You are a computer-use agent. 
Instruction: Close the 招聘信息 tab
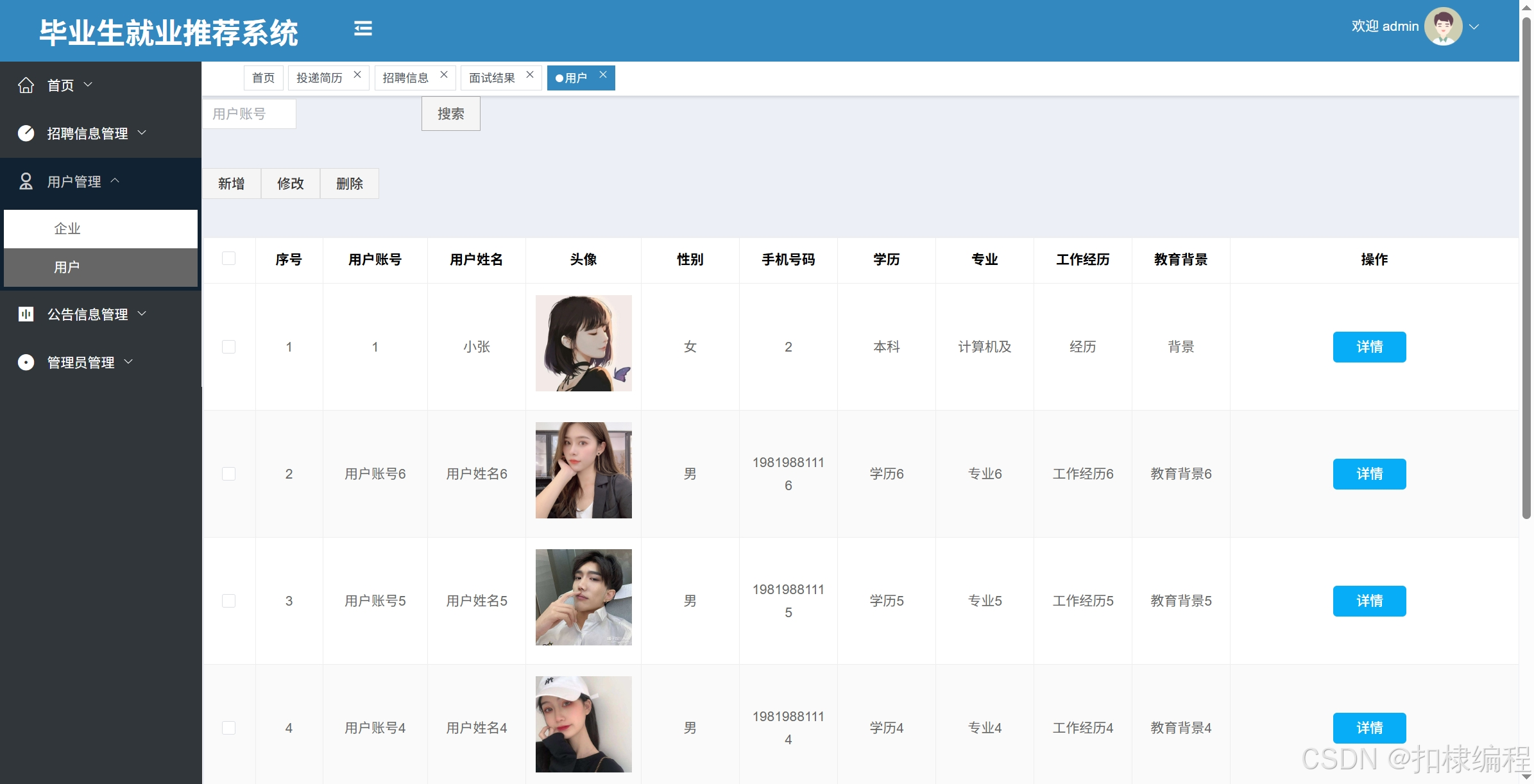[x=443, y=74]
